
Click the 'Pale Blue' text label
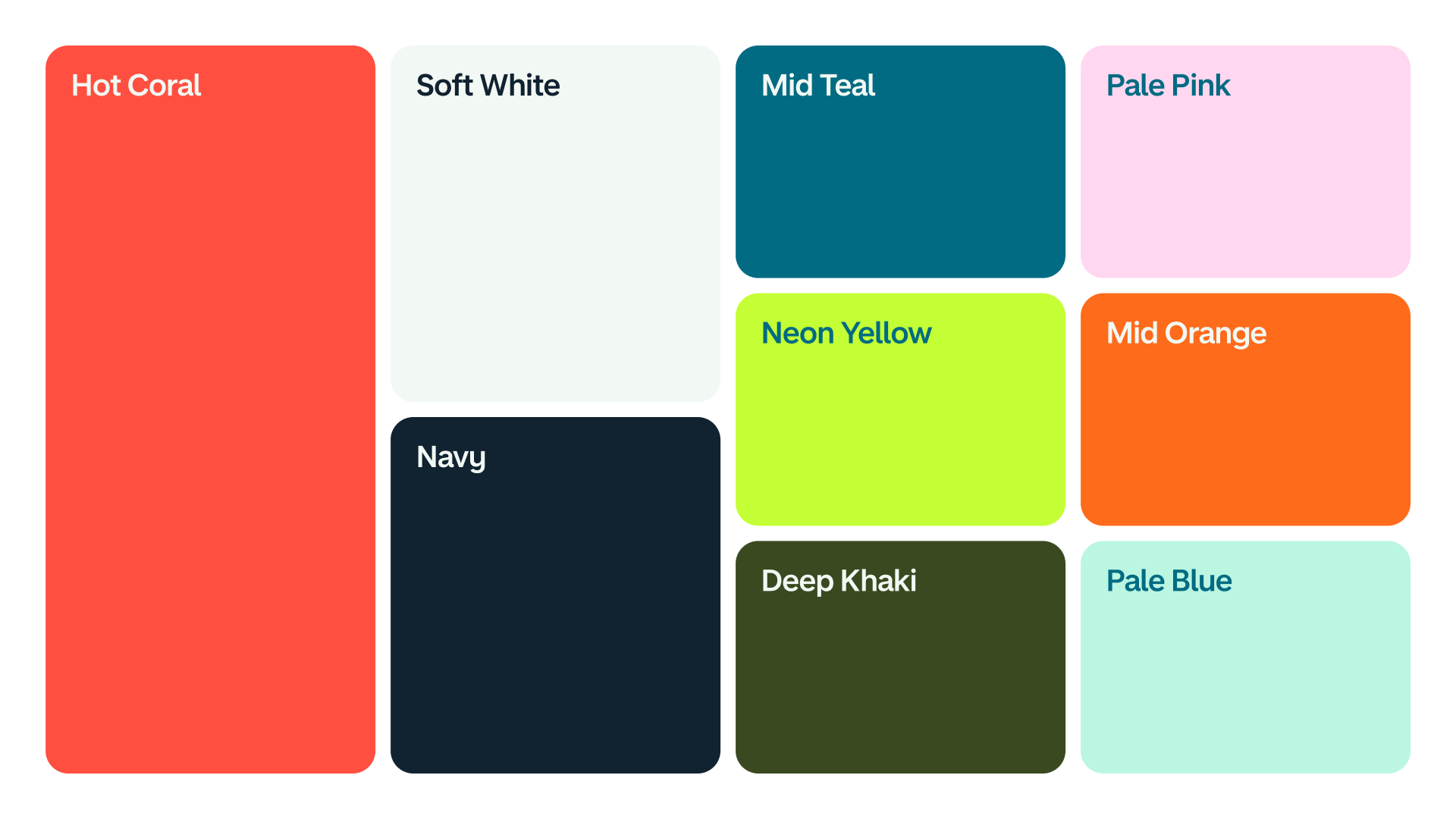(1169, 581)
